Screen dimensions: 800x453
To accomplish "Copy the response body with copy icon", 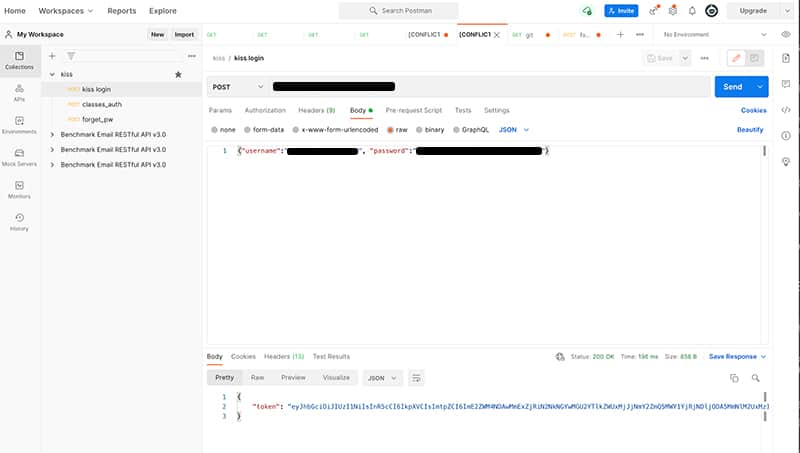I will click(734, 378).
